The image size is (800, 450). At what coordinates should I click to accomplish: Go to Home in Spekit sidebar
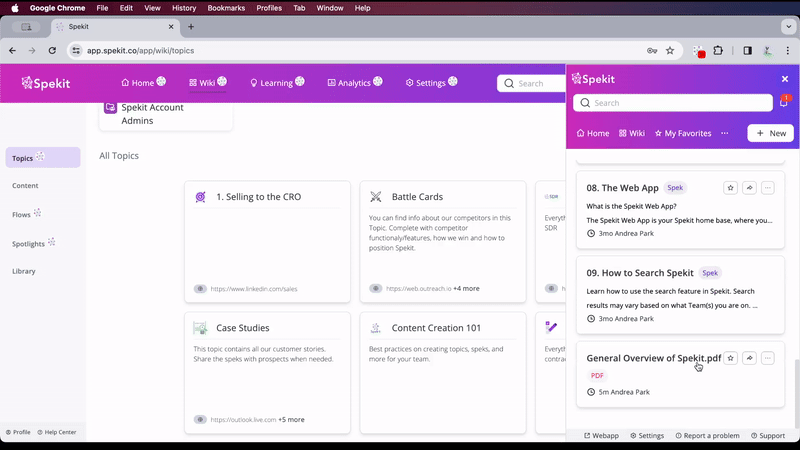pyautogui.click(x=593, y=133)
